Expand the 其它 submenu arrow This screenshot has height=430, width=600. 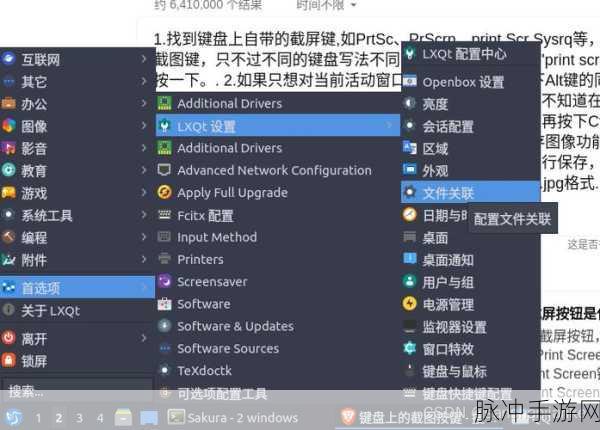tap(144, 81)
